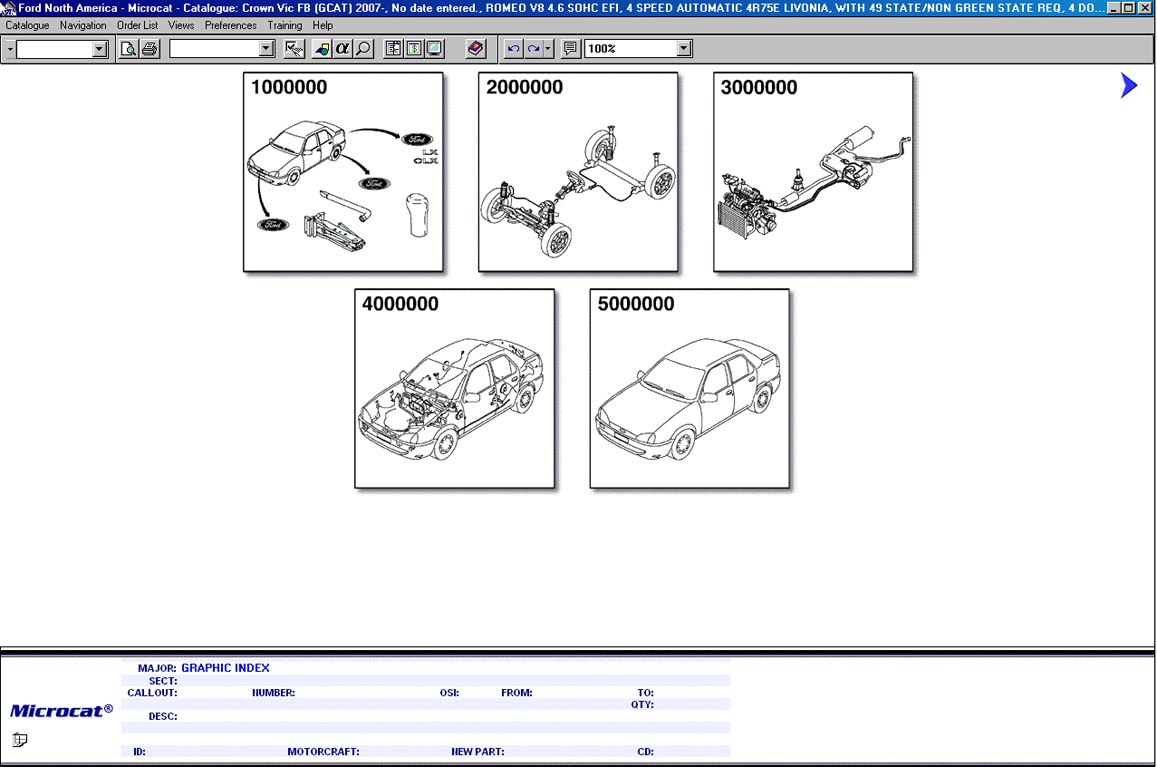Select the 3000000 engine section thumbnail

pyautogui.click(x=813, y=172)
